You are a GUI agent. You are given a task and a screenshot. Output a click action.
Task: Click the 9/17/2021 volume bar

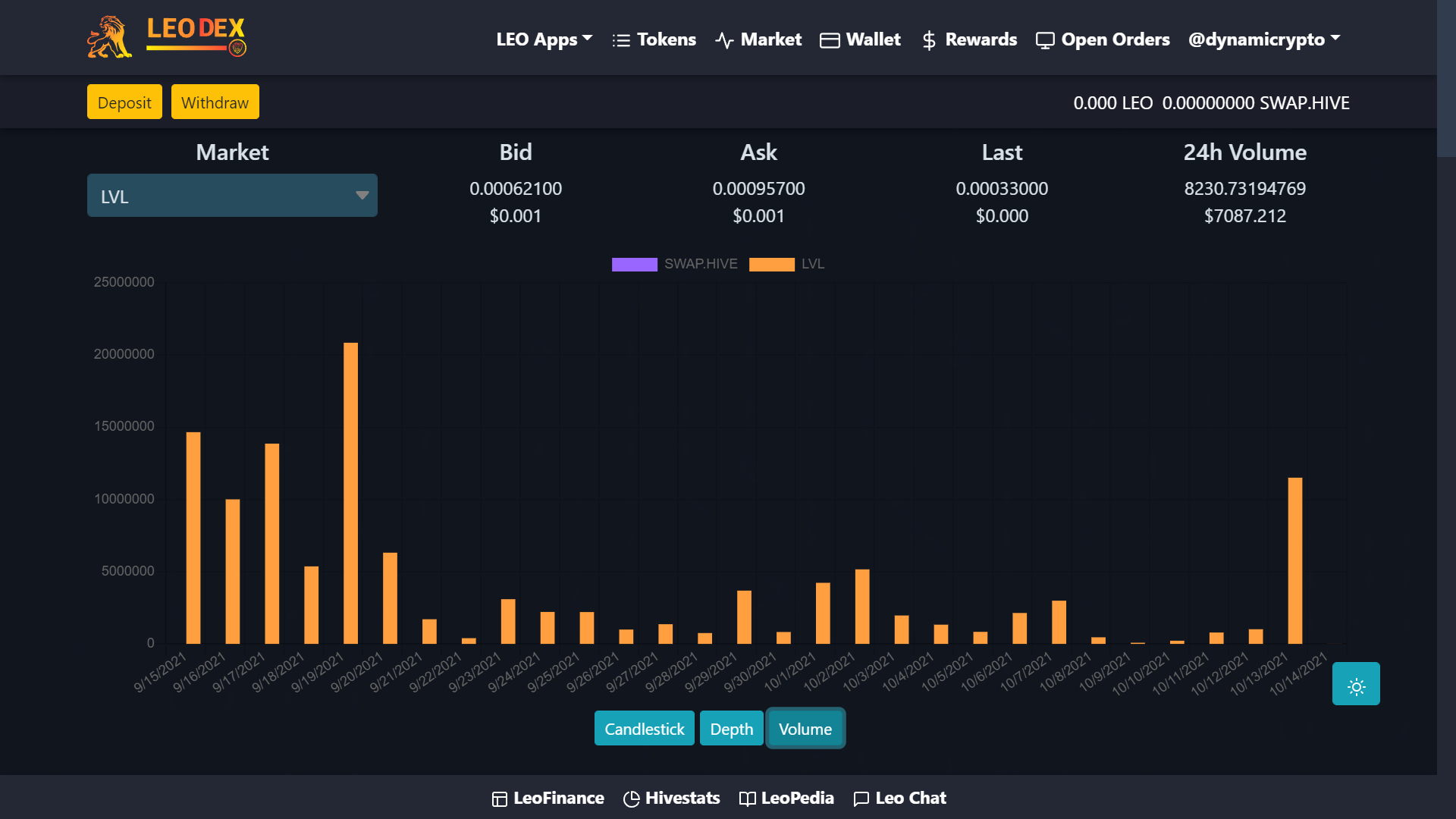[271, 544]
